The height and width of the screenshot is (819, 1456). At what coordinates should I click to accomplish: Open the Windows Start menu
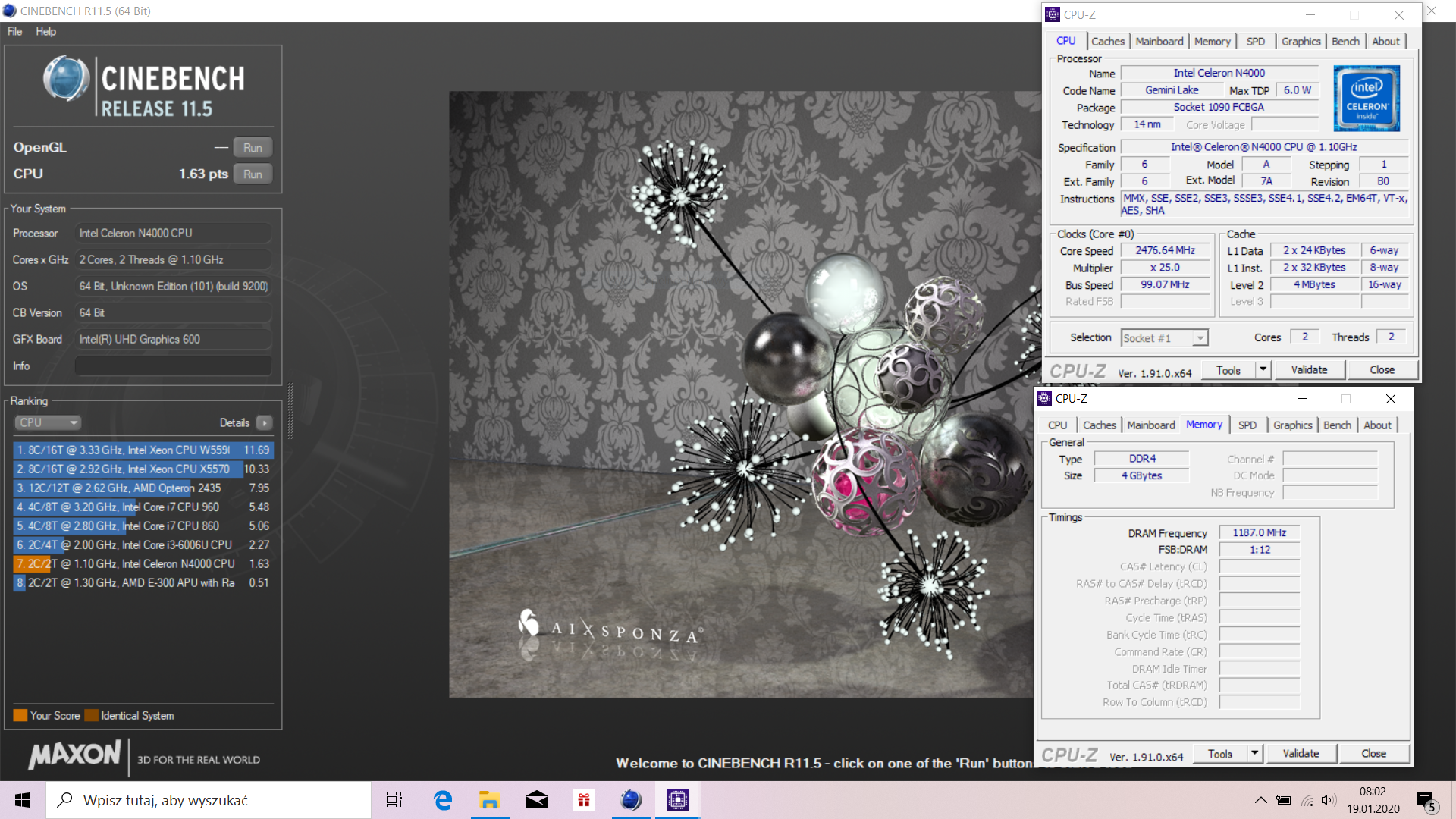(23, 800)
